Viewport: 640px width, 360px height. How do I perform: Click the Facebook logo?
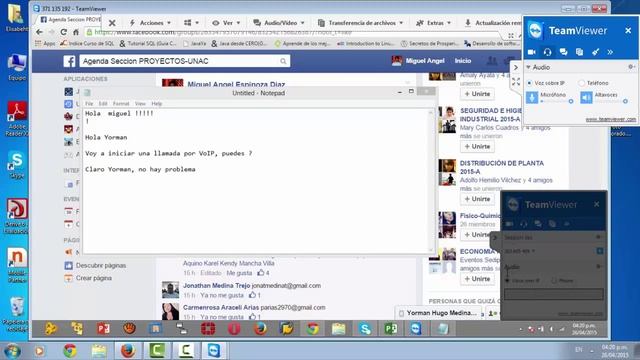pos(69,61)
